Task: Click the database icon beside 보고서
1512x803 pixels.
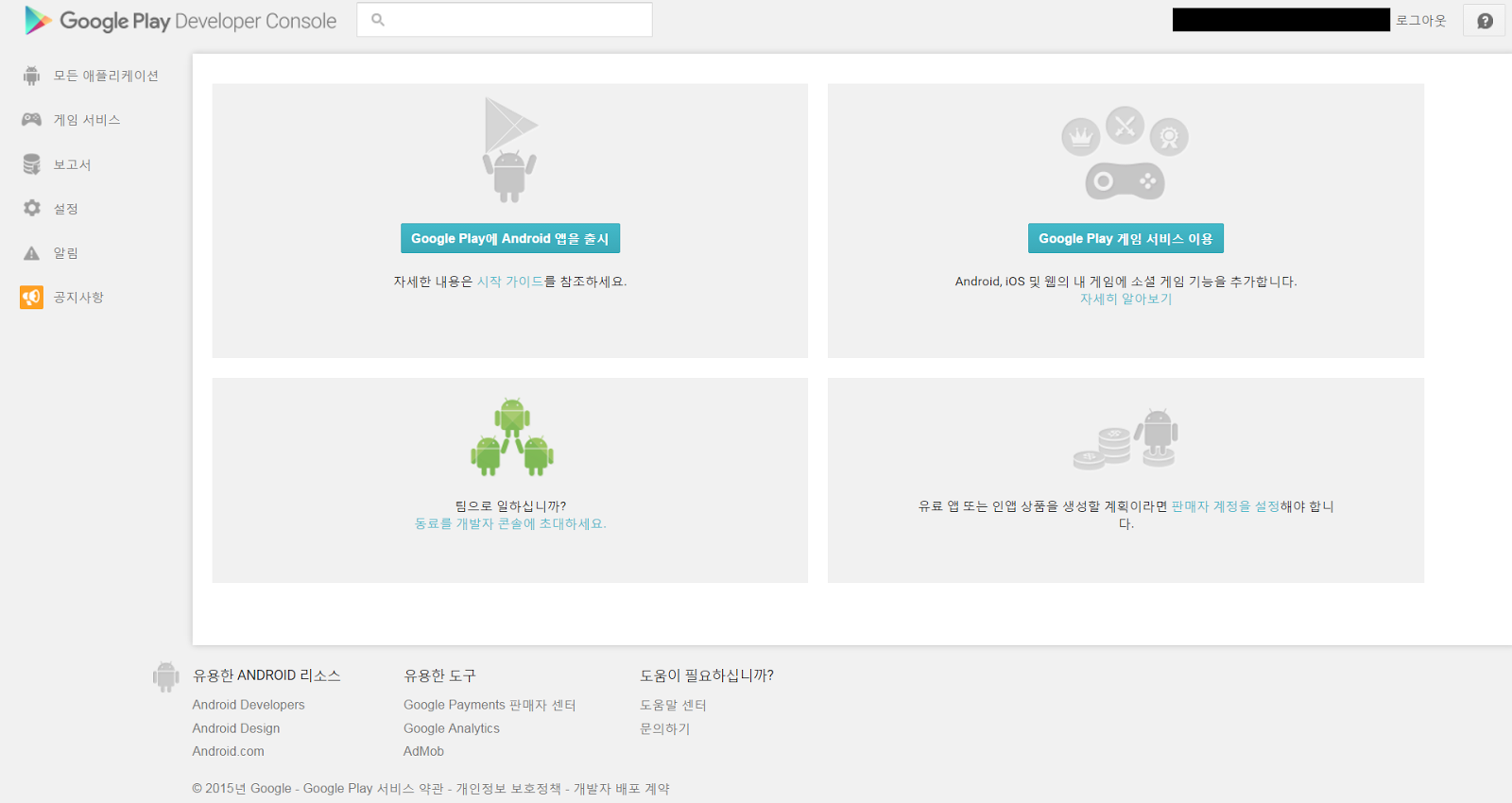Action: (x=31, y=164)
